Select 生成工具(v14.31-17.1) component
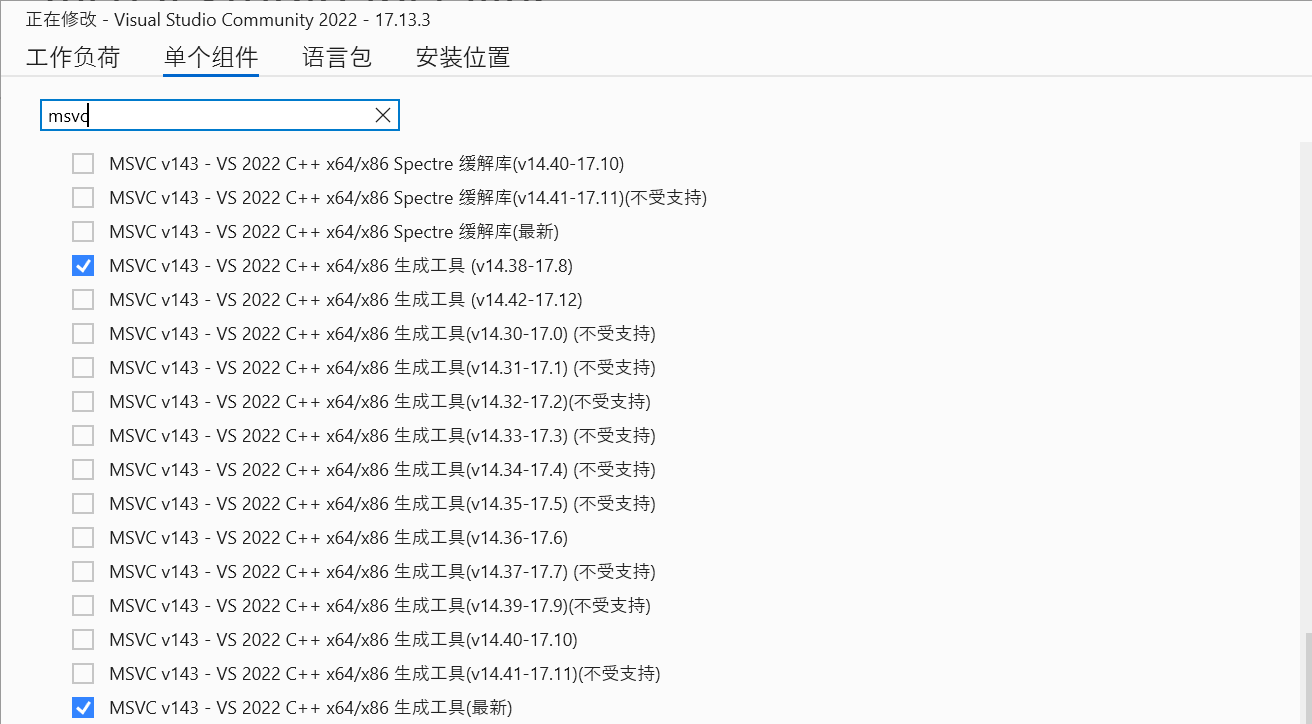Image resolution: width=1312 pixels, height=724 pixels. click(x=83, y=367)
